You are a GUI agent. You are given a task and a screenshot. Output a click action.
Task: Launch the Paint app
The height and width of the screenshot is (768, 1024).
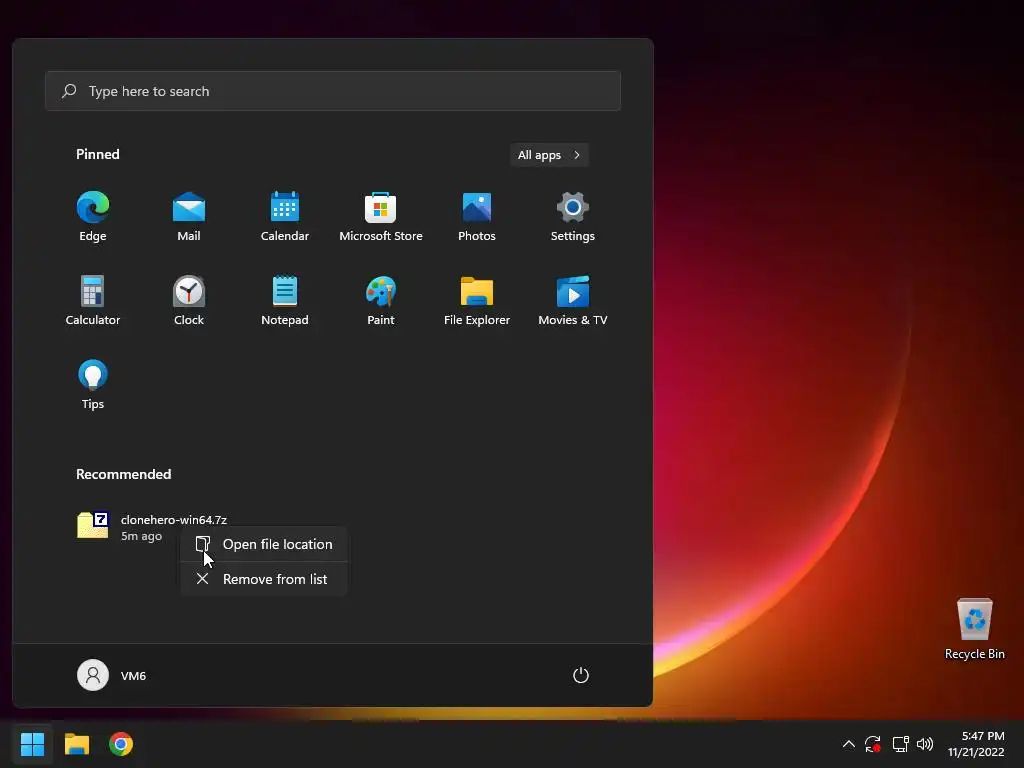(381, 301)
